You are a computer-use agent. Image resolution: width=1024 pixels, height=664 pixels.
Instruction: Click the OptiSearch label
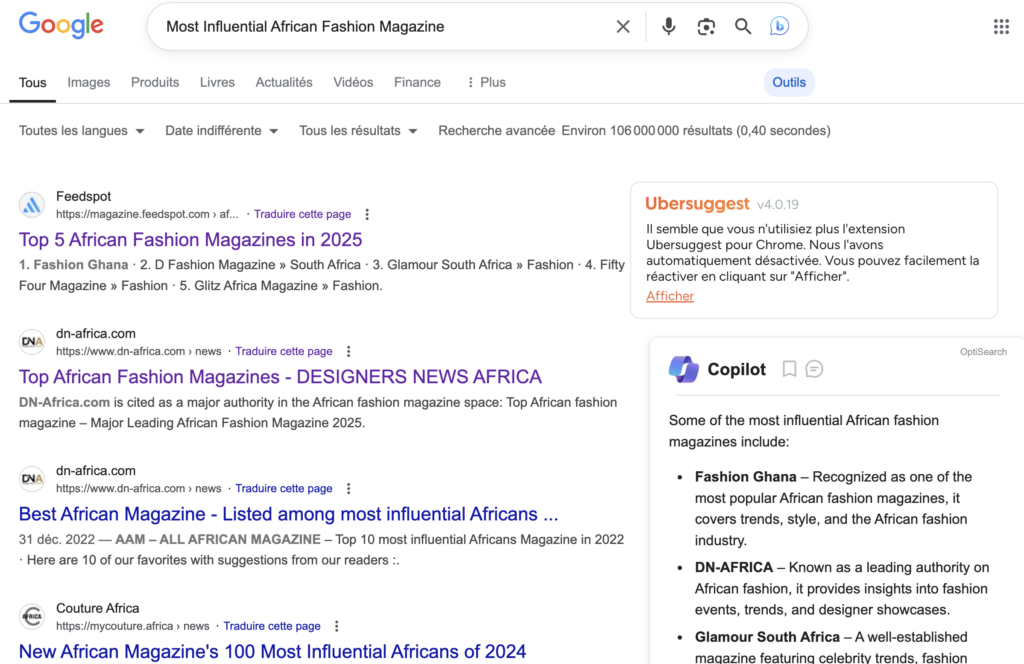click(x=983, y=352)
